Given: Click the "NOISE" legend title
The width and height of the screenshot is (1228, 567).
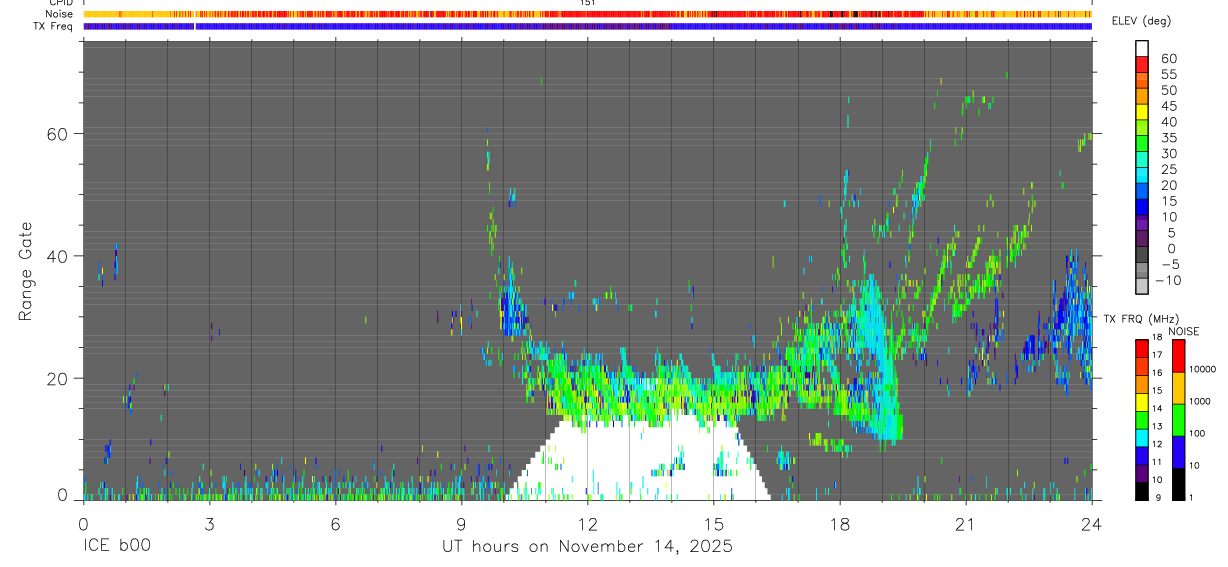Looking at the screenshot, I should coord(1183,331).
